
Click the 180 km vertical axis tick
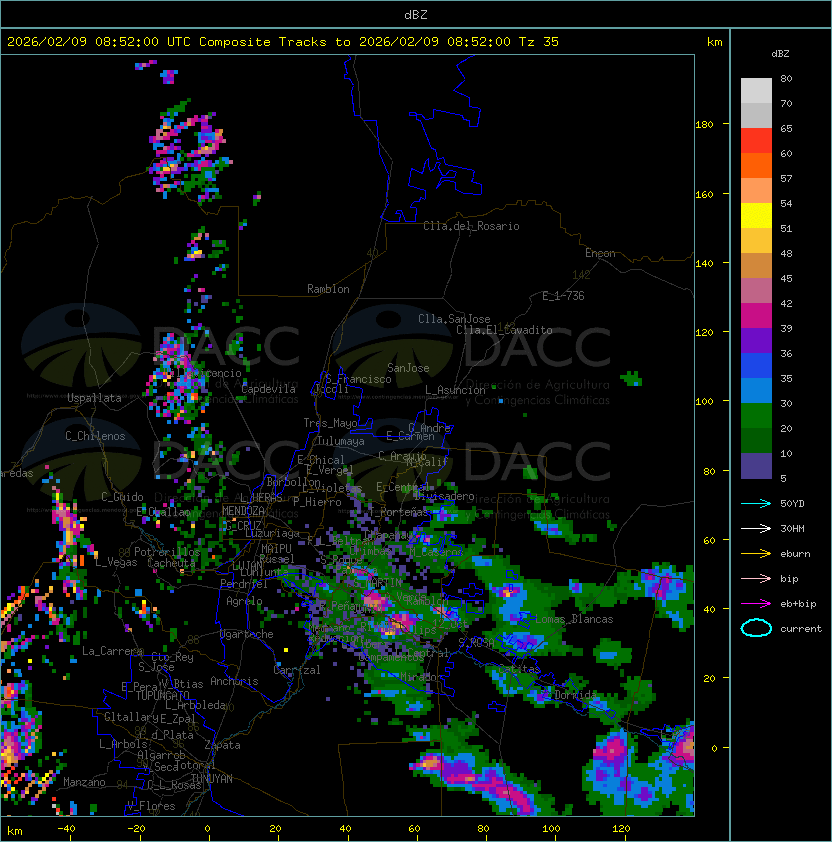click(x=704, y=125)
